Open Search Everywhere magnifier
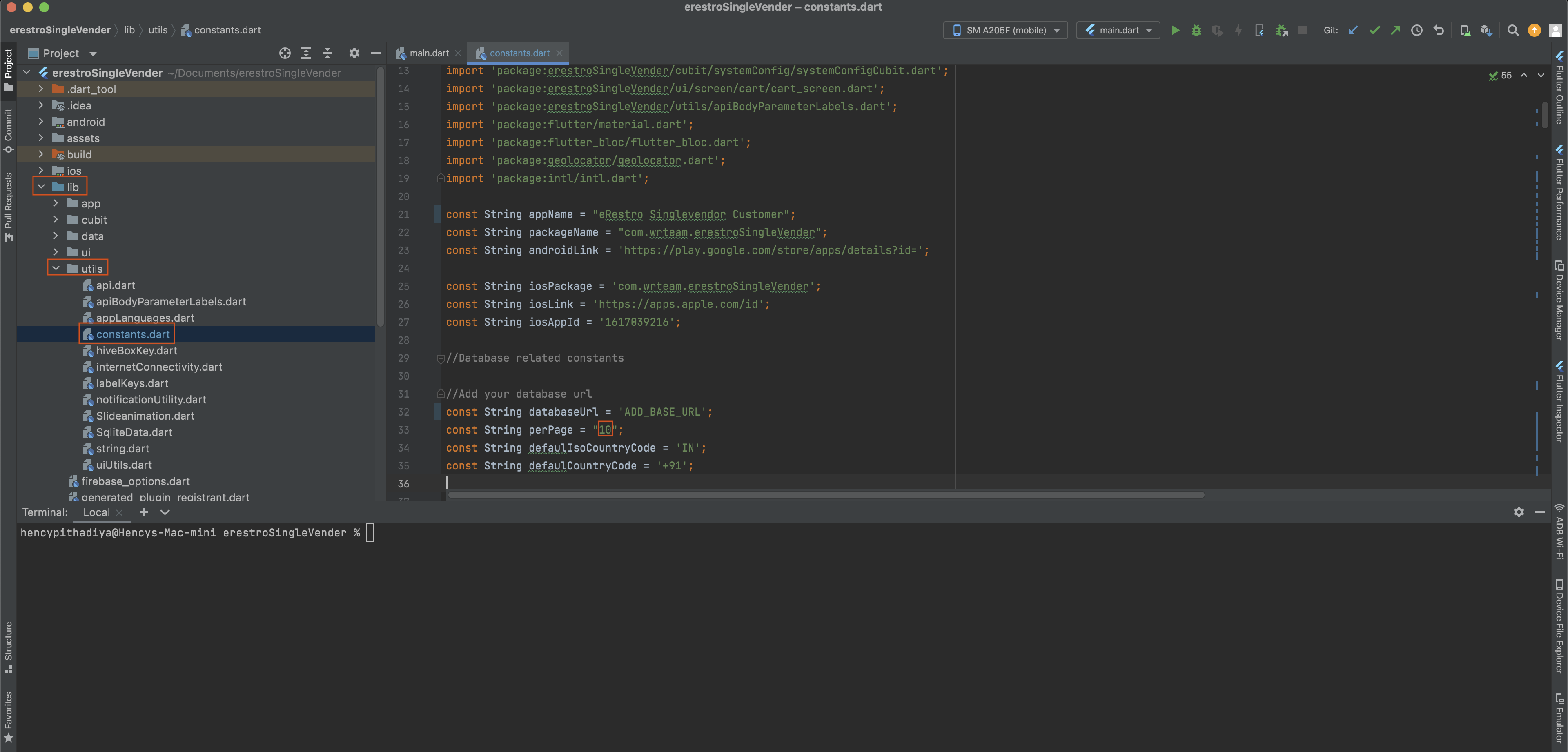The image size is (1568, 752). click(x=1512, y=31)
